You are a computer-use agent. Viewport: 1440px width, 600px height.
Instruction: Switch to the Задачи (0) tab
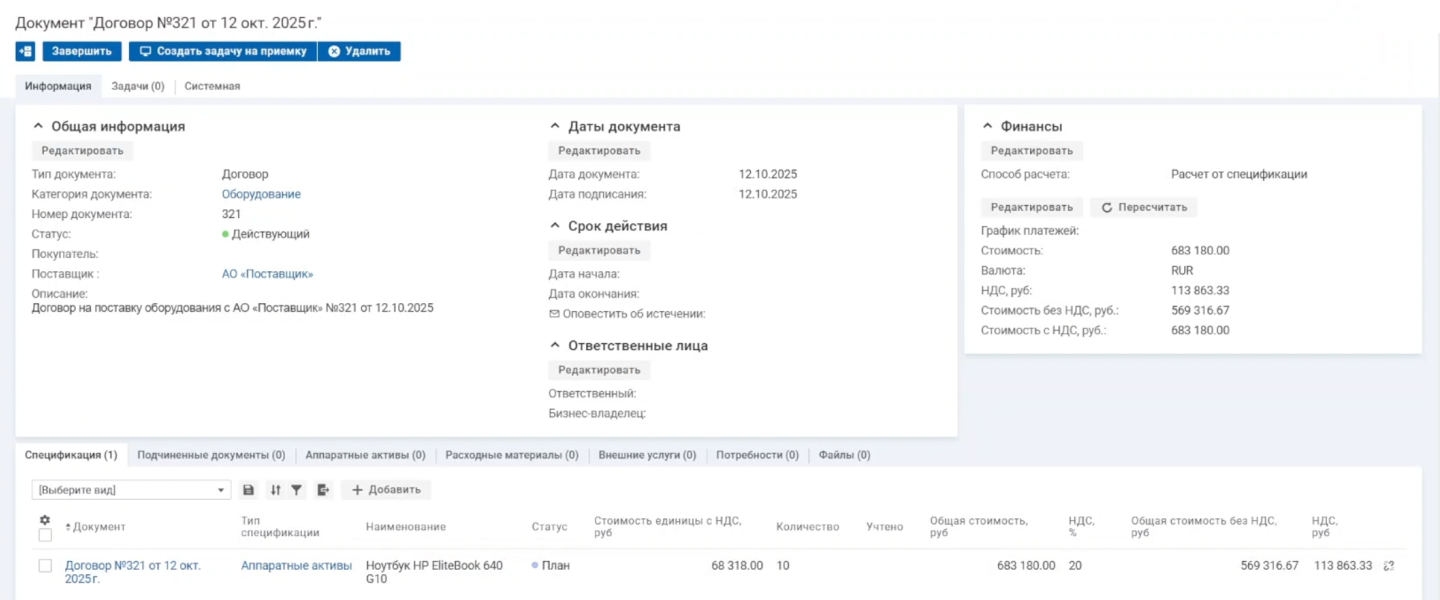click(x=138, y=86)
